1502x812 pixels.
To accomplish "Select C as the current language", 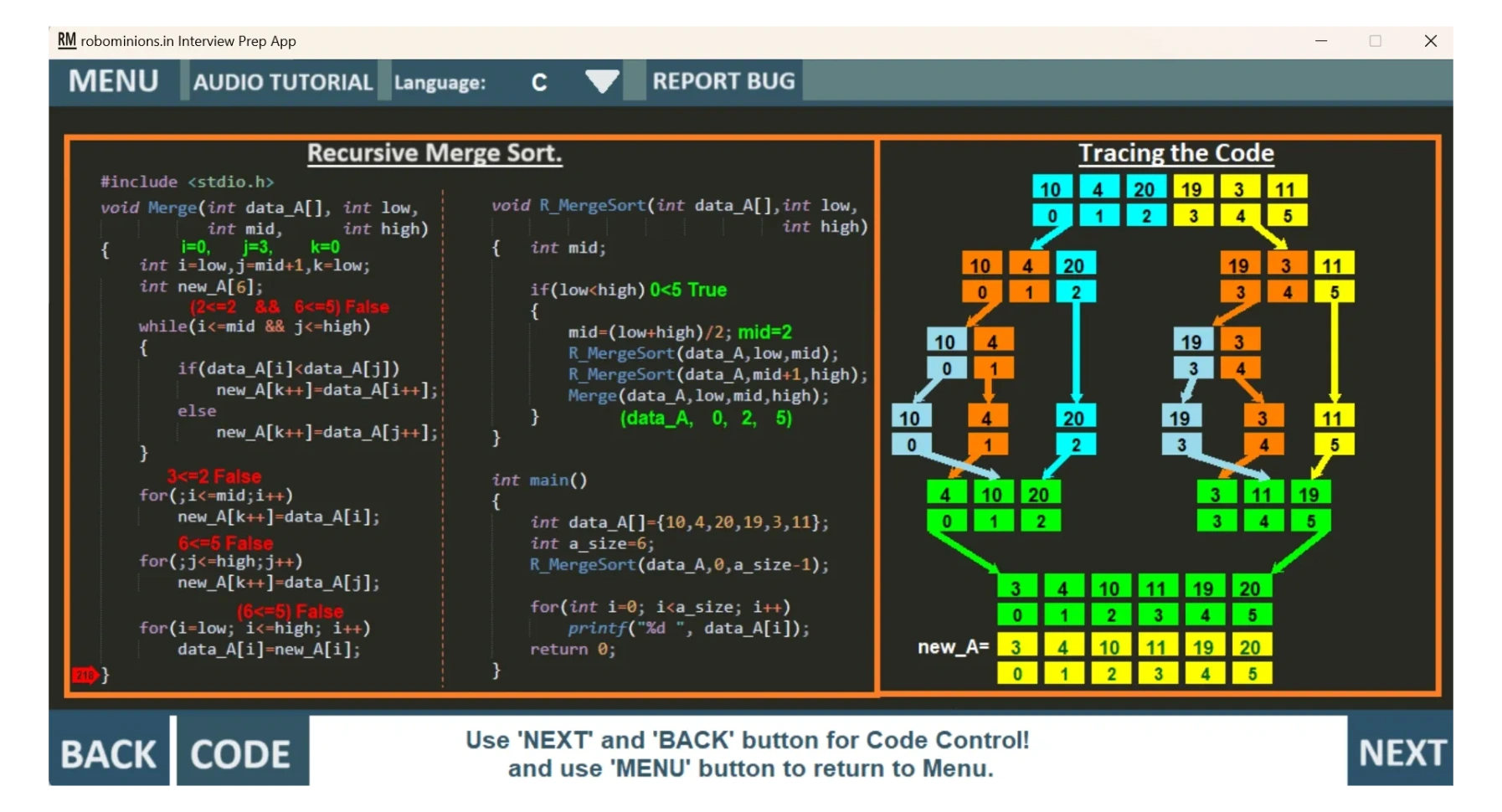I will [x=540, y=81].
